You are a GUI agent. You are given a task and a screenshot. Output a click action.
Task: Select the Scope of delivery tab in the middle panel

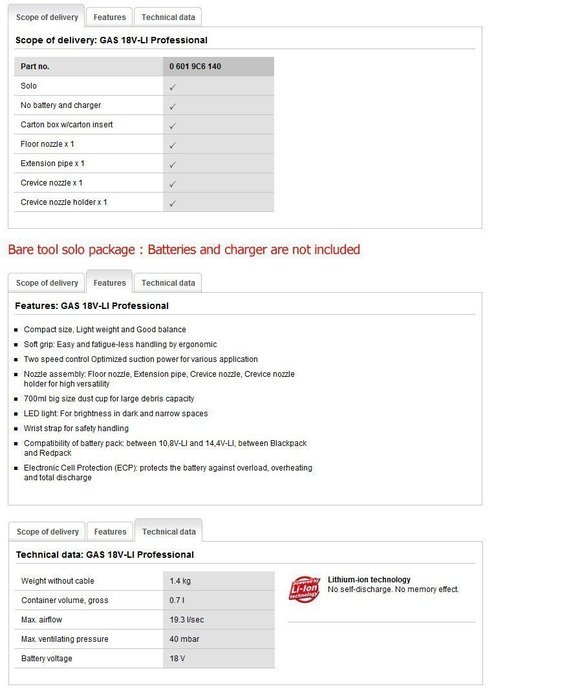[x=47, y=283]
